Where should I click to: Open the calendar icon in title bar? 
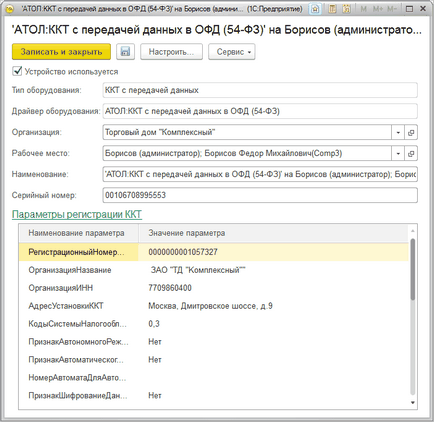coord(347,9)
